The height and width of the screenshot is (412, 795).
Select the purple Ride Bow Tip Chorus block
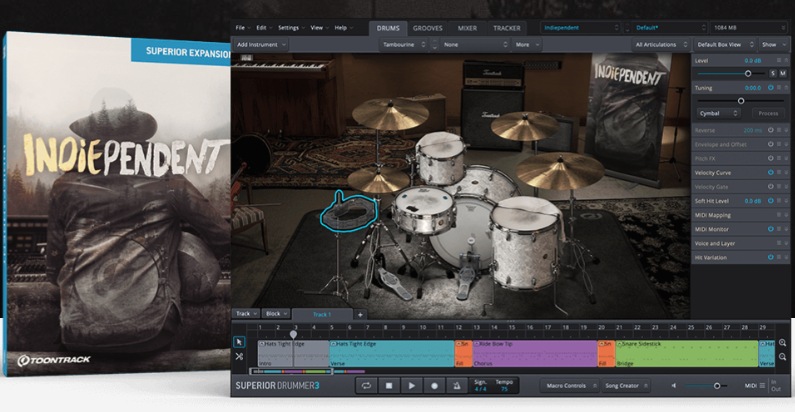click(534, 353)
